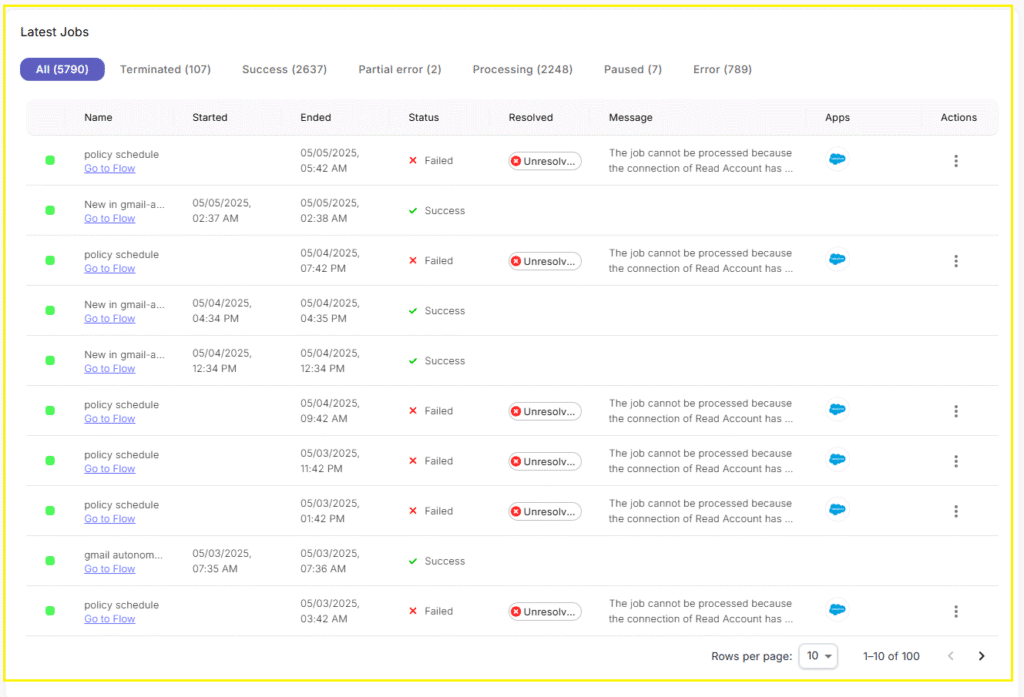Open actions menu for 05/04/2025 07:42 PM job
This screenshot has height=697, width=1024.
pos(956,261)
